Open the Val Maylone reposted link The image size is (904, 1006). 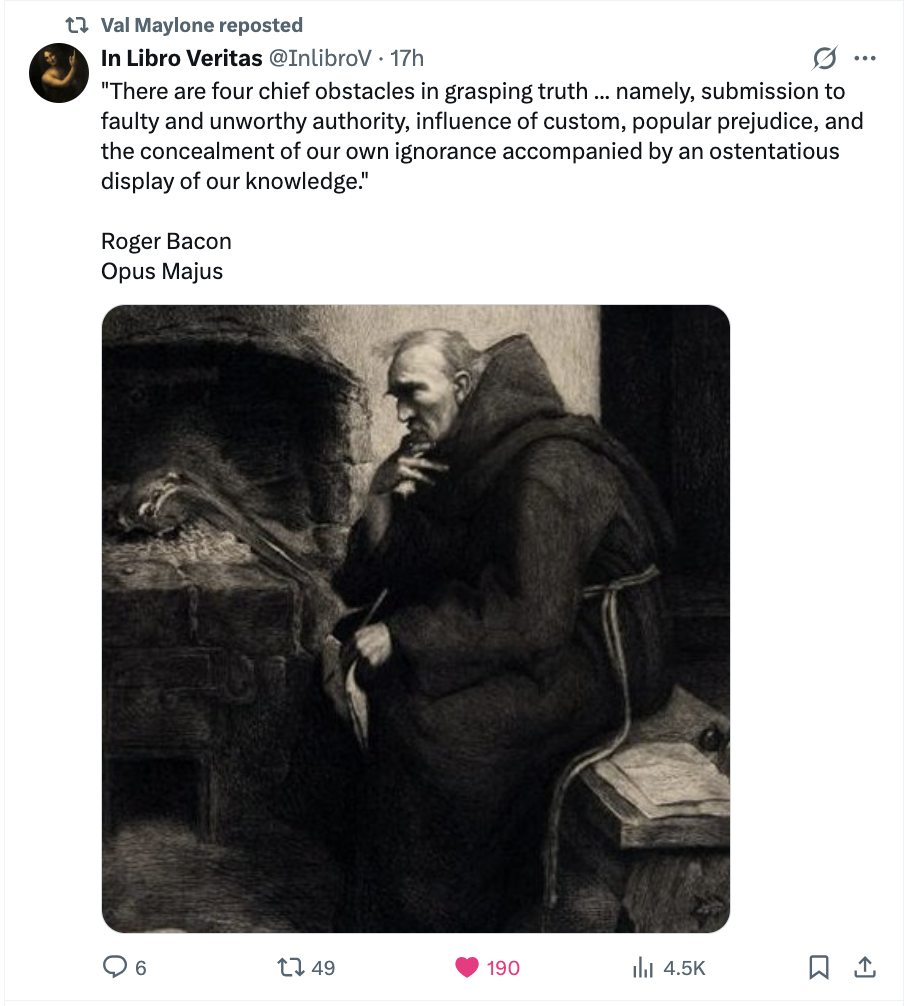click(202, 25)
